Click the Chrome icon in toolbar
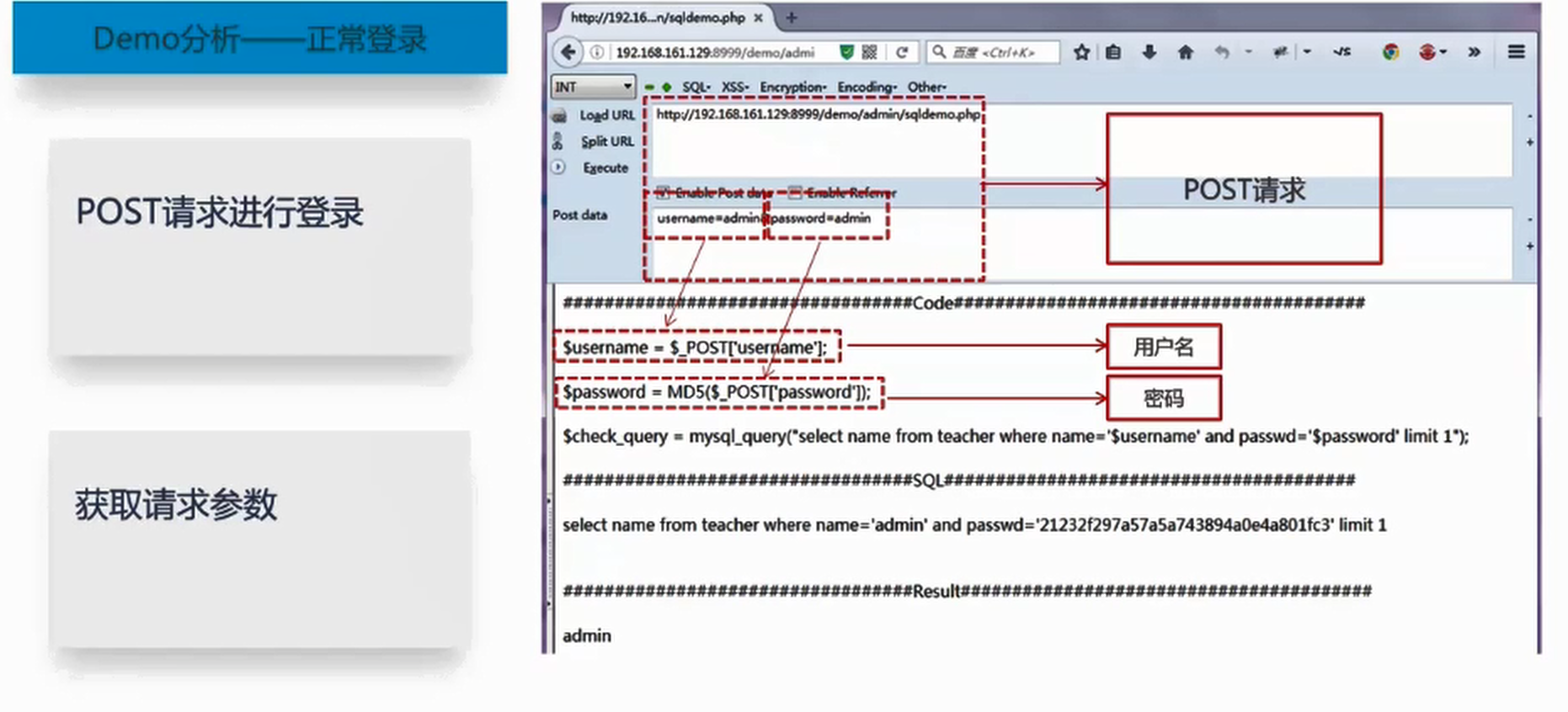1568x712 pixels. 1390,52
